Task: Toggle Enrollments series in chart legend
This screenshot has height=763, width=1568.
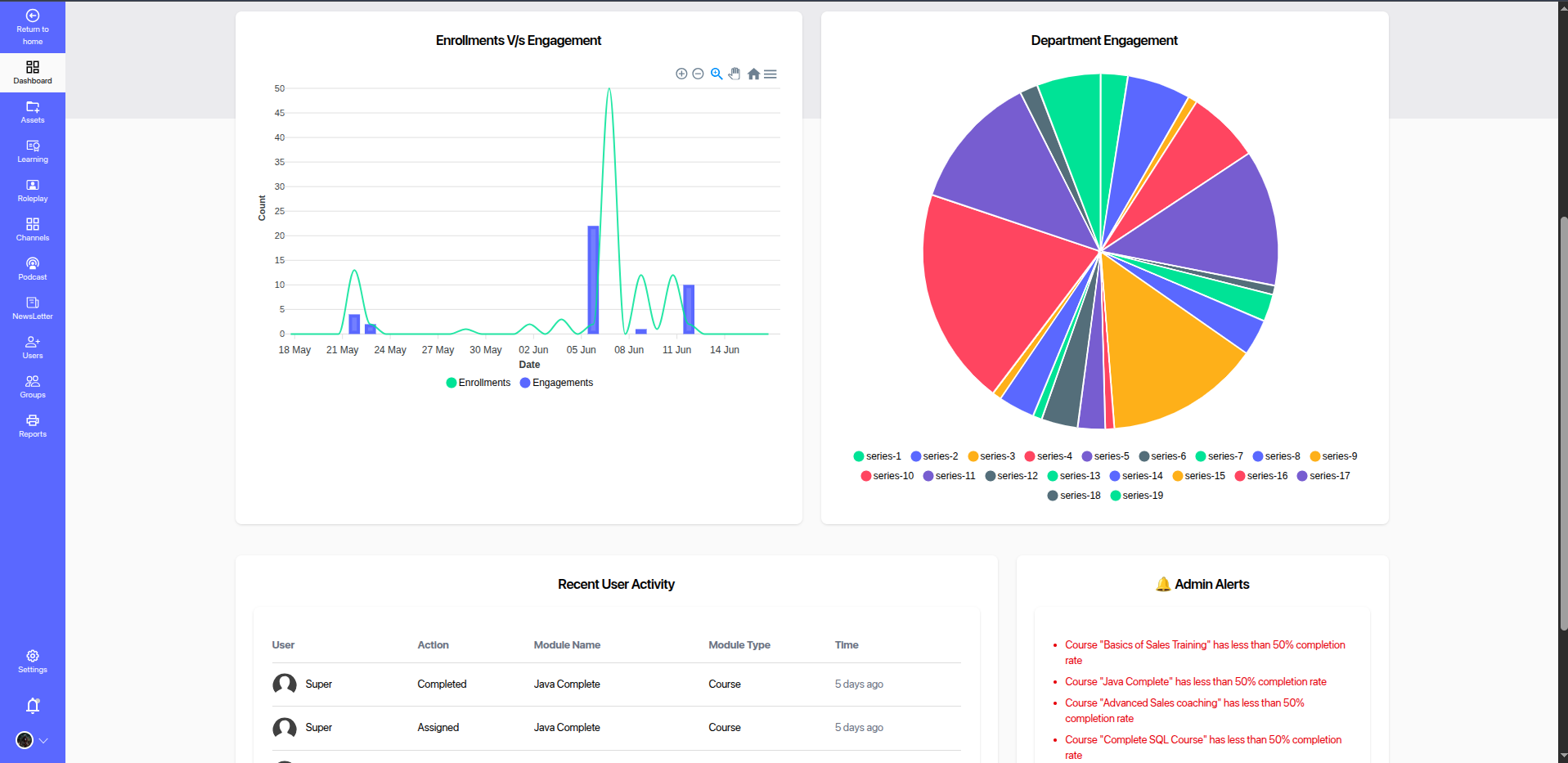Action: click(478, 383)
